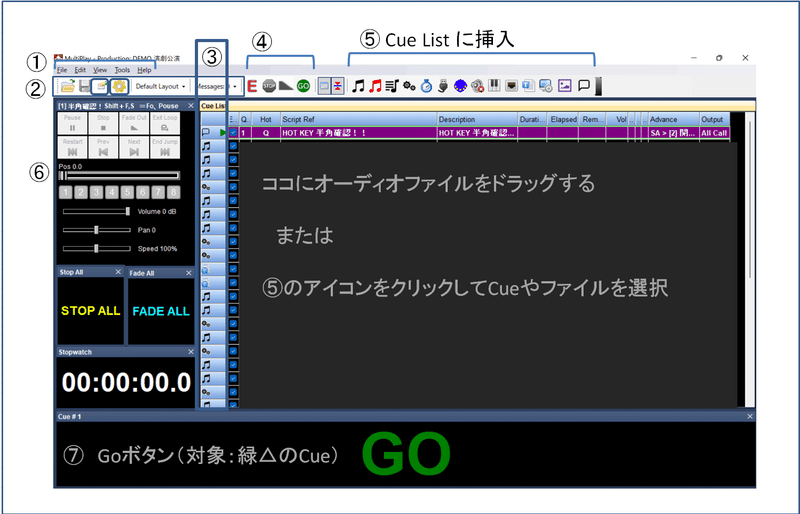This screenshot has height=514, width=800.
Task: Click the yellow STOP ALL button
Action: point(90,311)
